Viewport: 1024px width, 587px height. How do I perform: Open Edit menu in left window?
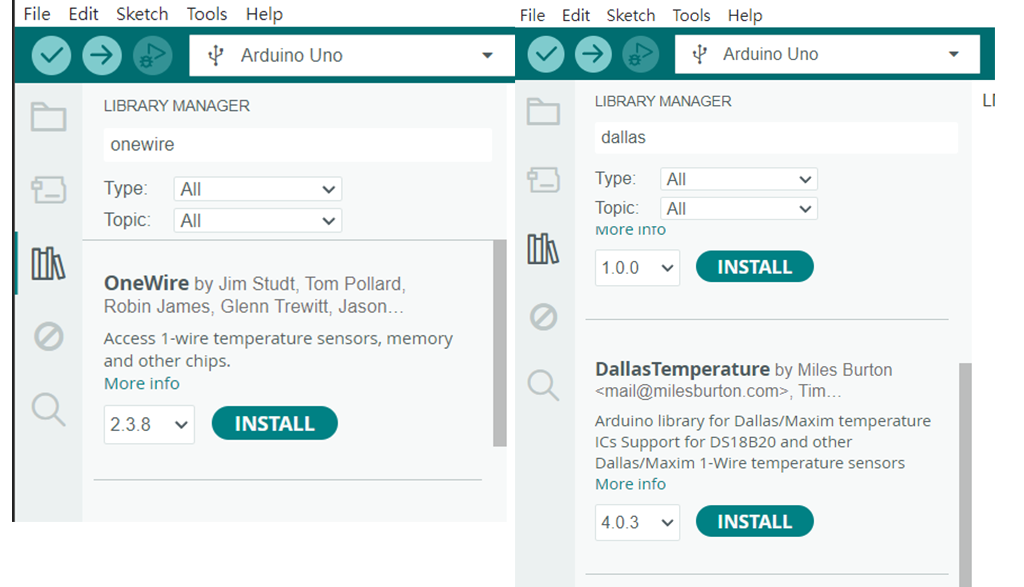(83, 14)
